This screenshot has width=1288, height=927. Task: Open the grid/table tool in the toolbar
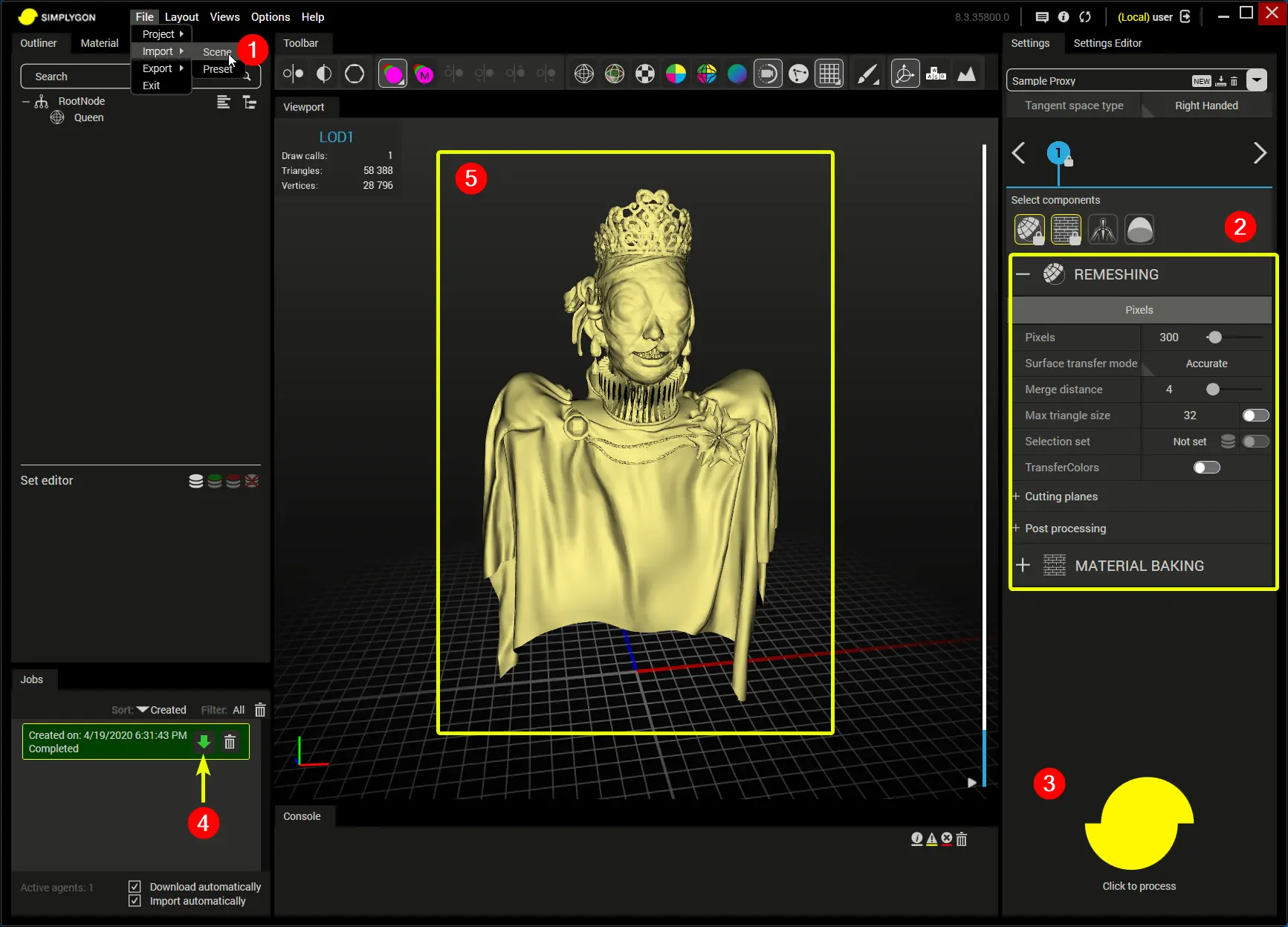click(829, 73)
